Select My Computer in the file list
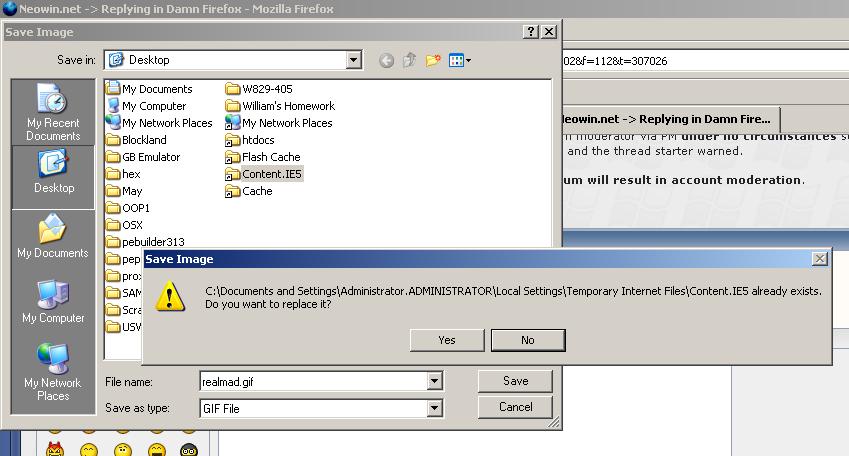849x456 pixels. [146, 106]
